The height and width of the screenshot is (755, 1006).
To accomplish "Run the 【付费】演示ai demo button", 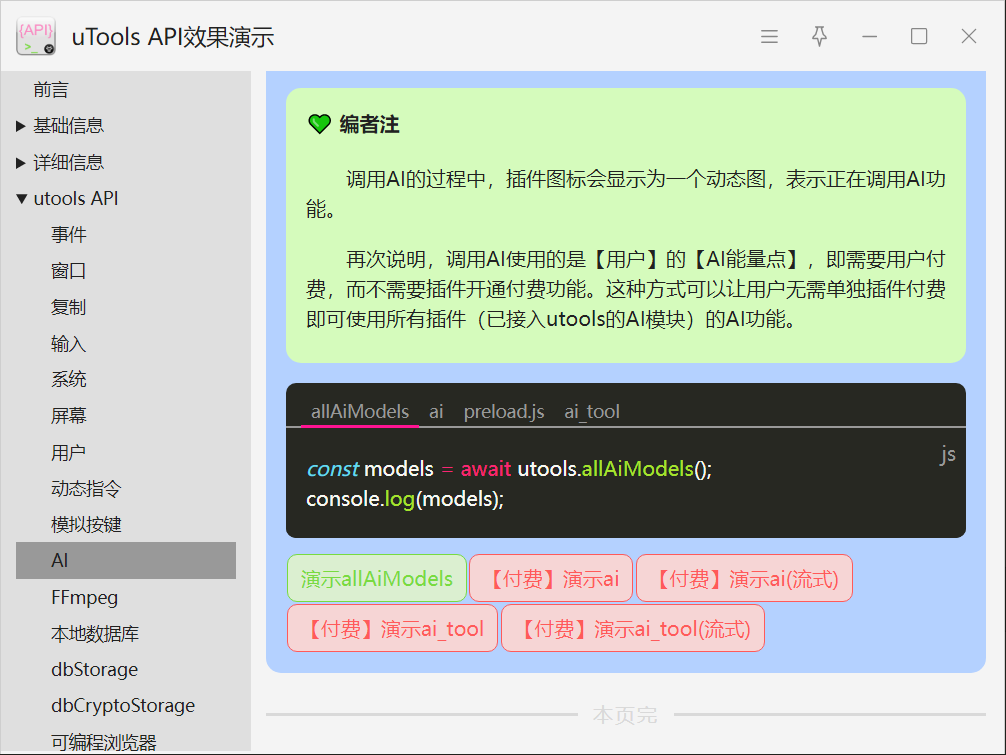I will tap(551, 578).
